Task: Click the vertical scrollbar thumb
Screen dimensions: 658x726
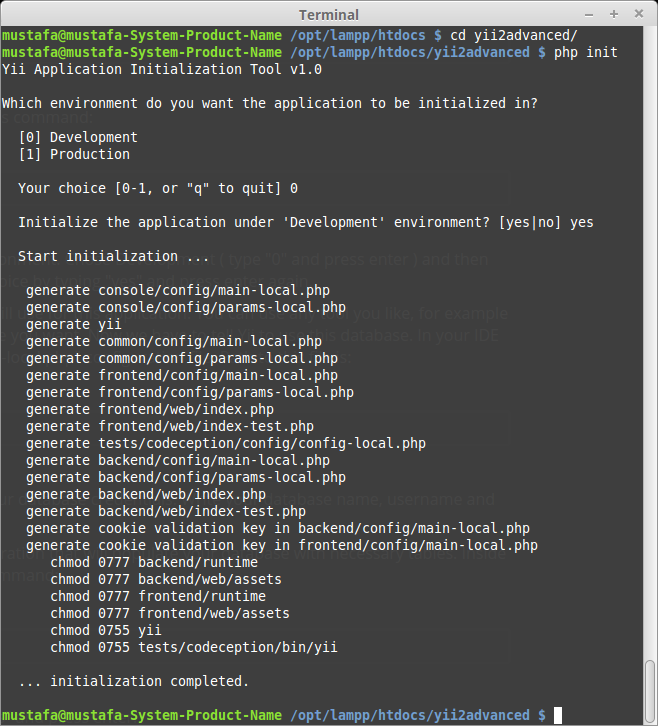Action: pos(650,690)
